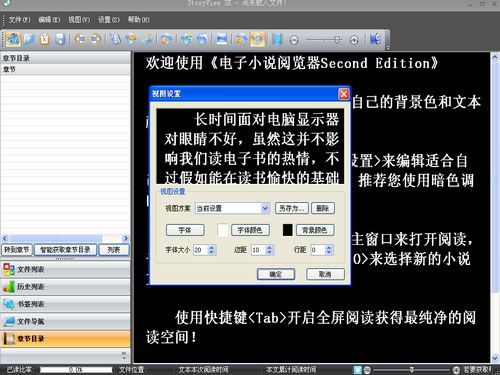500x375 pixels.
Task: Click the preview text box in dialog
Action: click(x=250, y=146)
